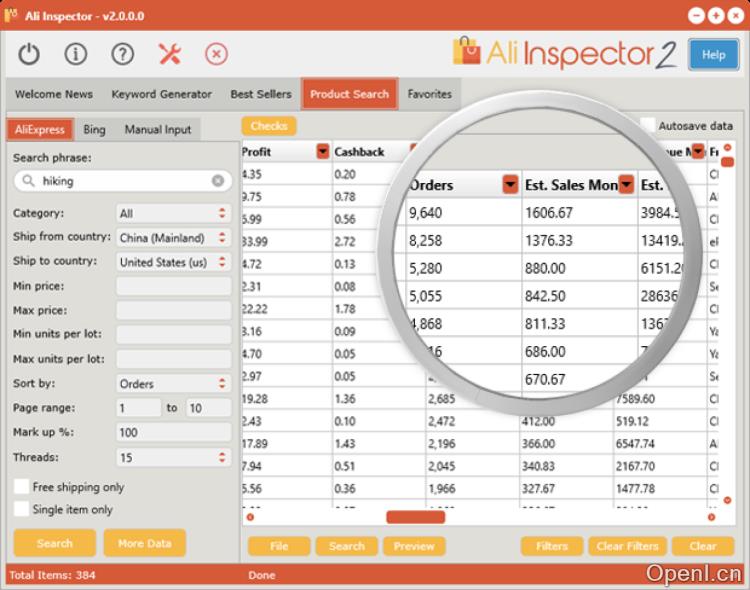Open the Manual Input tab
Viewport: 750px width, 590px height.
point(158,130)
